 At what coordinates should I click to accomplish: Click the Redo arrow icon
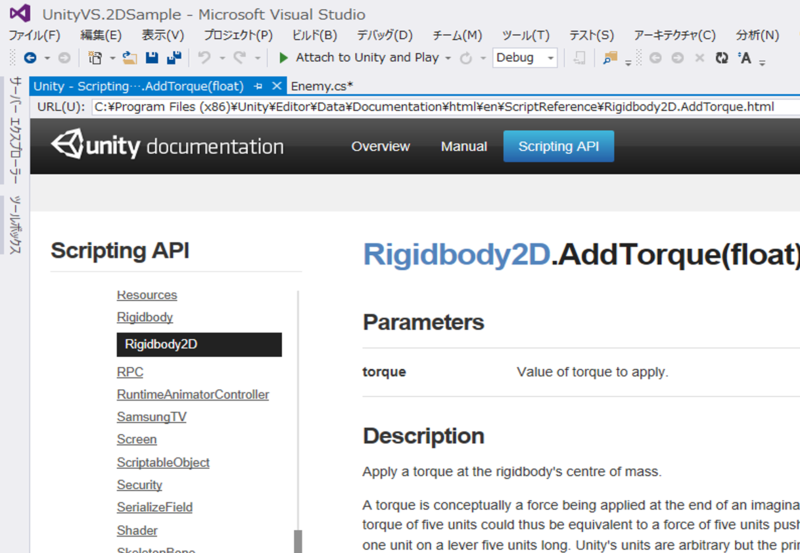(x=240, y=58)
